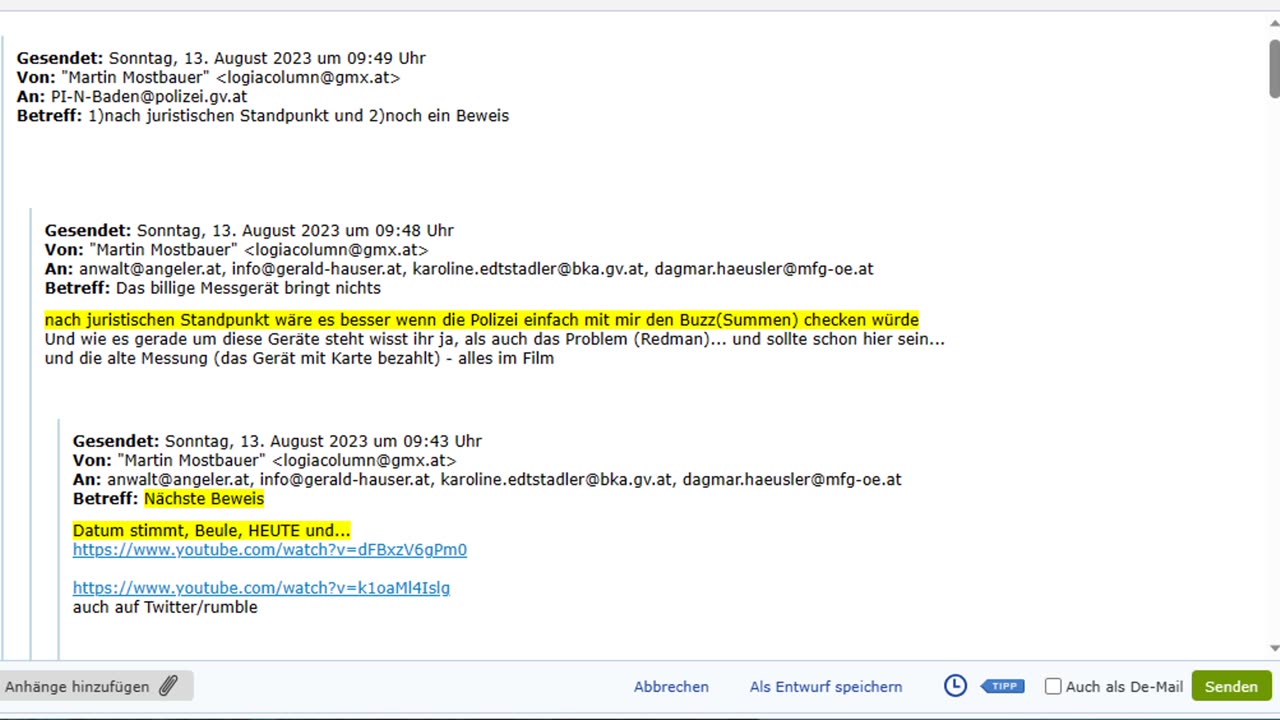This screenshot has height=720, width=1280.
Task: Click the line 'Sonntag, 13. August 2023 um 09:48 Uhr'
Action: [x=295, y=231]
